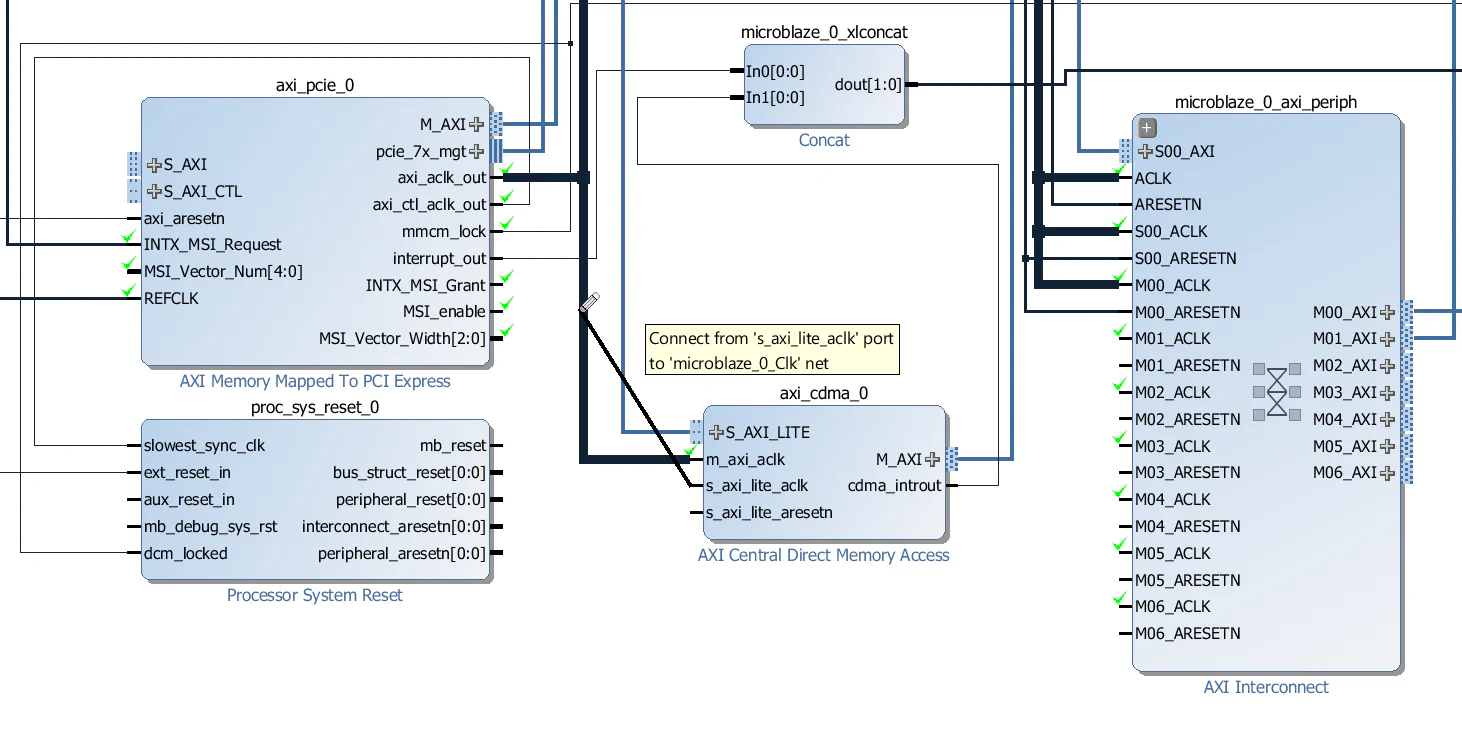Click the plus expand button on microblaze_0_axi_periph block header
Viewport: 1462px width, 741px height.
click(x=1146, y=127)
